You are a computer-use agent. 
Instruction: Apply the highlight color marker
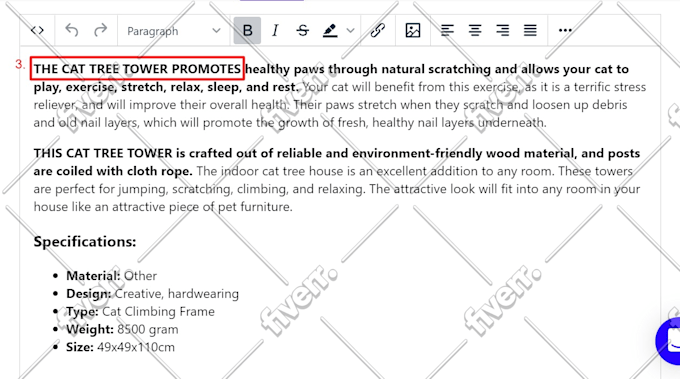[330, 30]
